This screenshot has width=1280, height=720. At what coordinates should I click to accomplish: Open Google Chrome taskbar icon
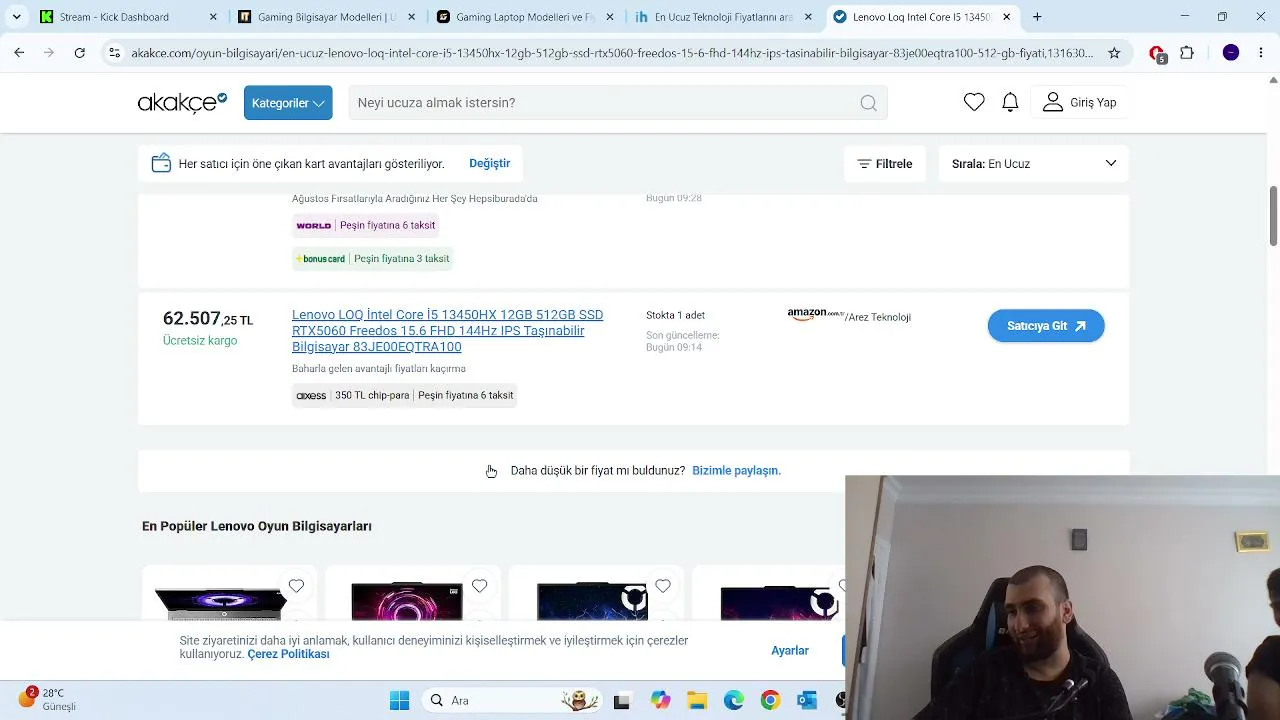770,700
